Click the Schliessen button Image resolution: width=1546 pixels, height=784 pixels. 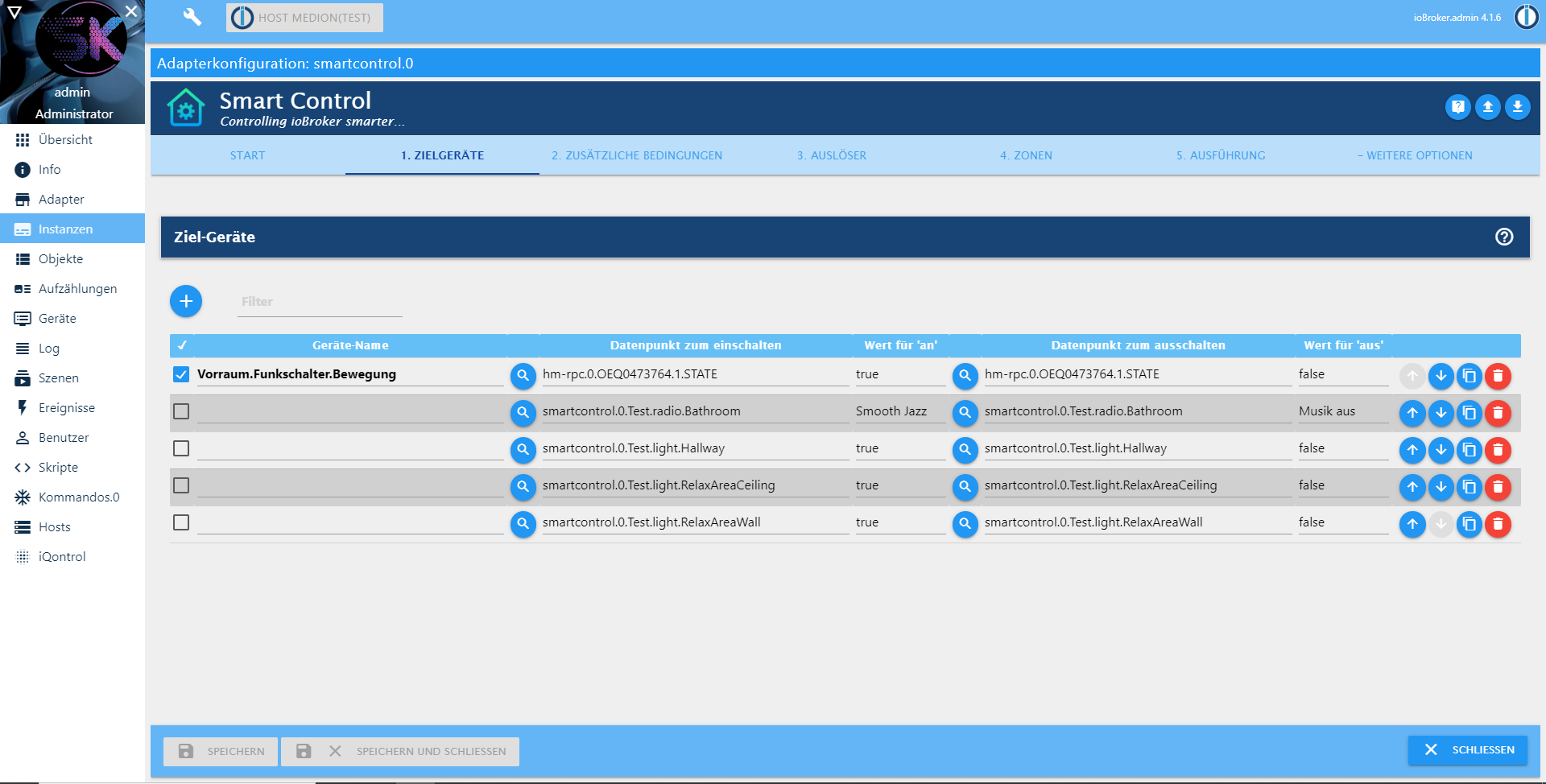(x=1468, y=749)
